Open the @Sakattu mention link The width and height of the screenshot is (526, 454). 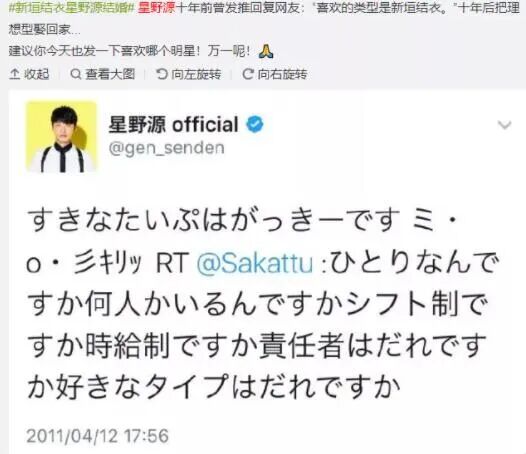coord(255,263)
